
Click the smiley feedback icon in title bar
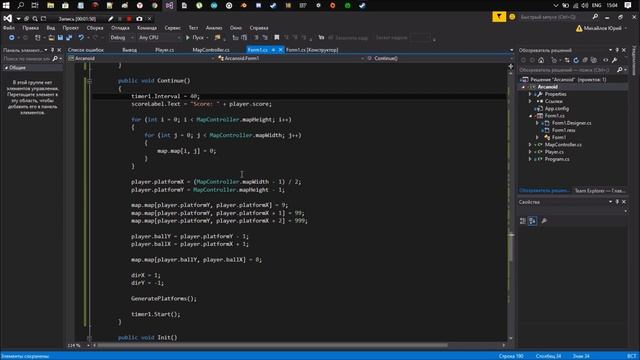(x=512, y=17)
